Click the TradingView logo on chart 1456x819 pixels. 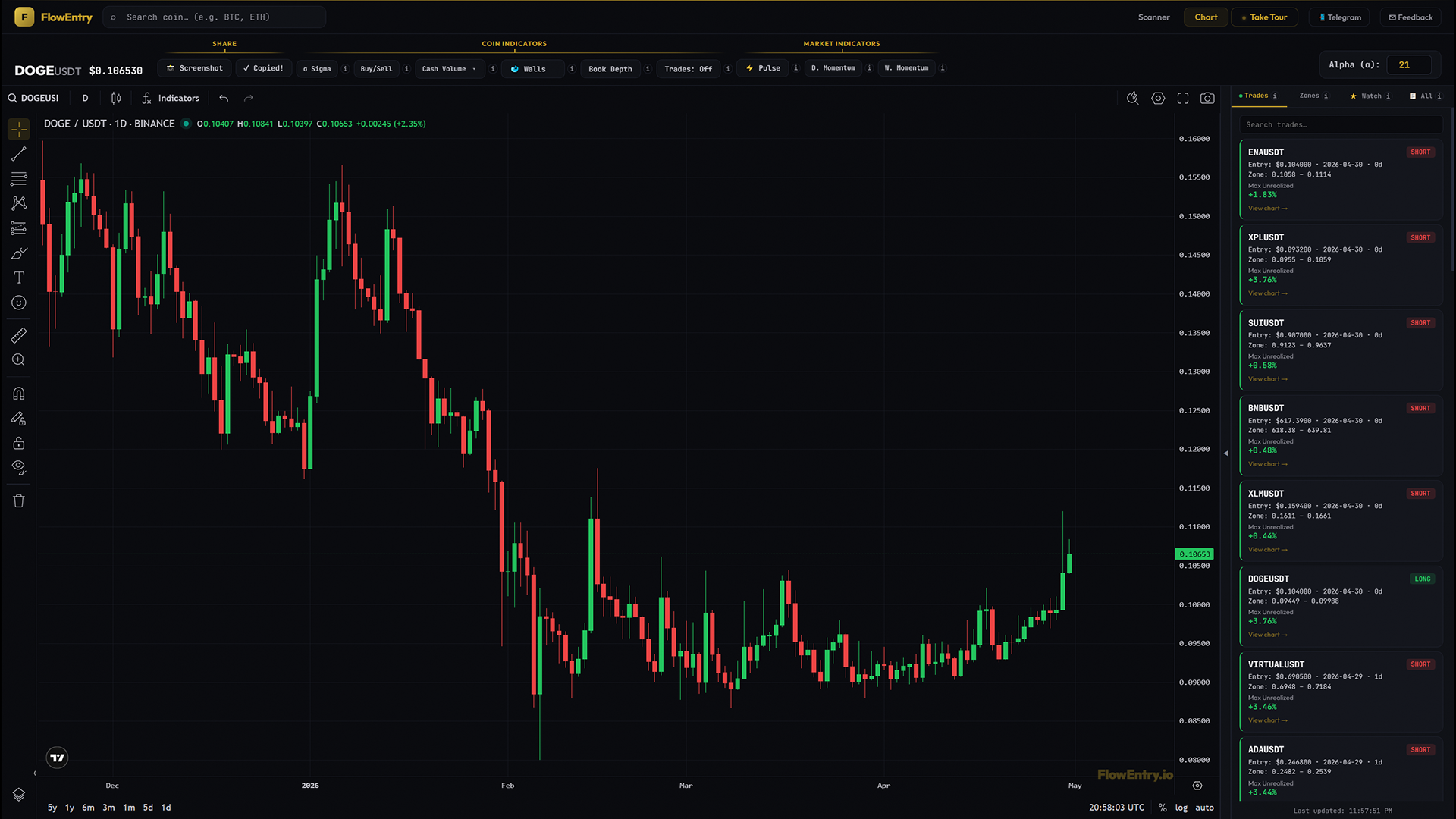pyautogui.click(x=58, y=758)
